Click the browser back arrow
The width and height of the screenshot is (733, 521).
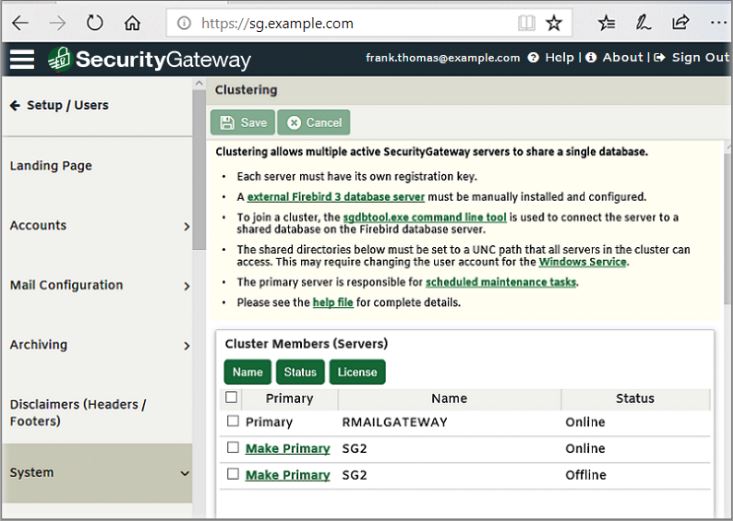(x=20, y=23)
